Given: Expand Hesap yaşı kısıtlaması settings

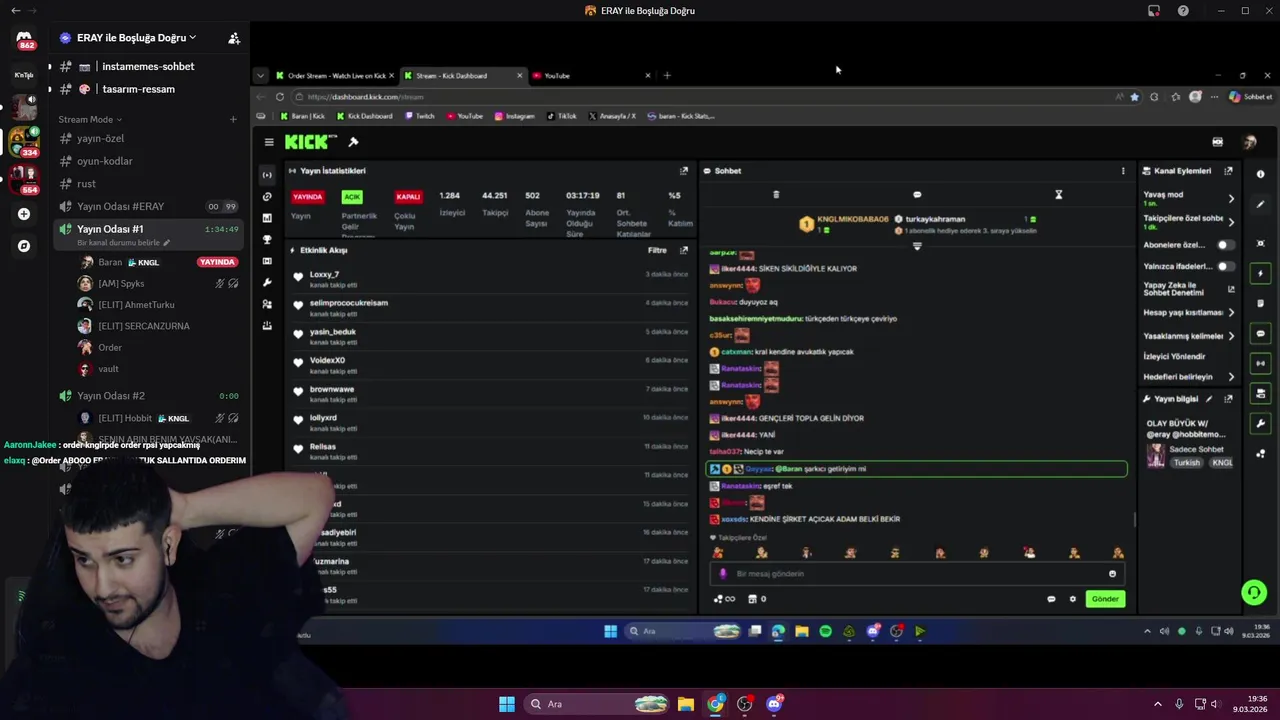Looking at the screenshot, I should point(1231,312).
